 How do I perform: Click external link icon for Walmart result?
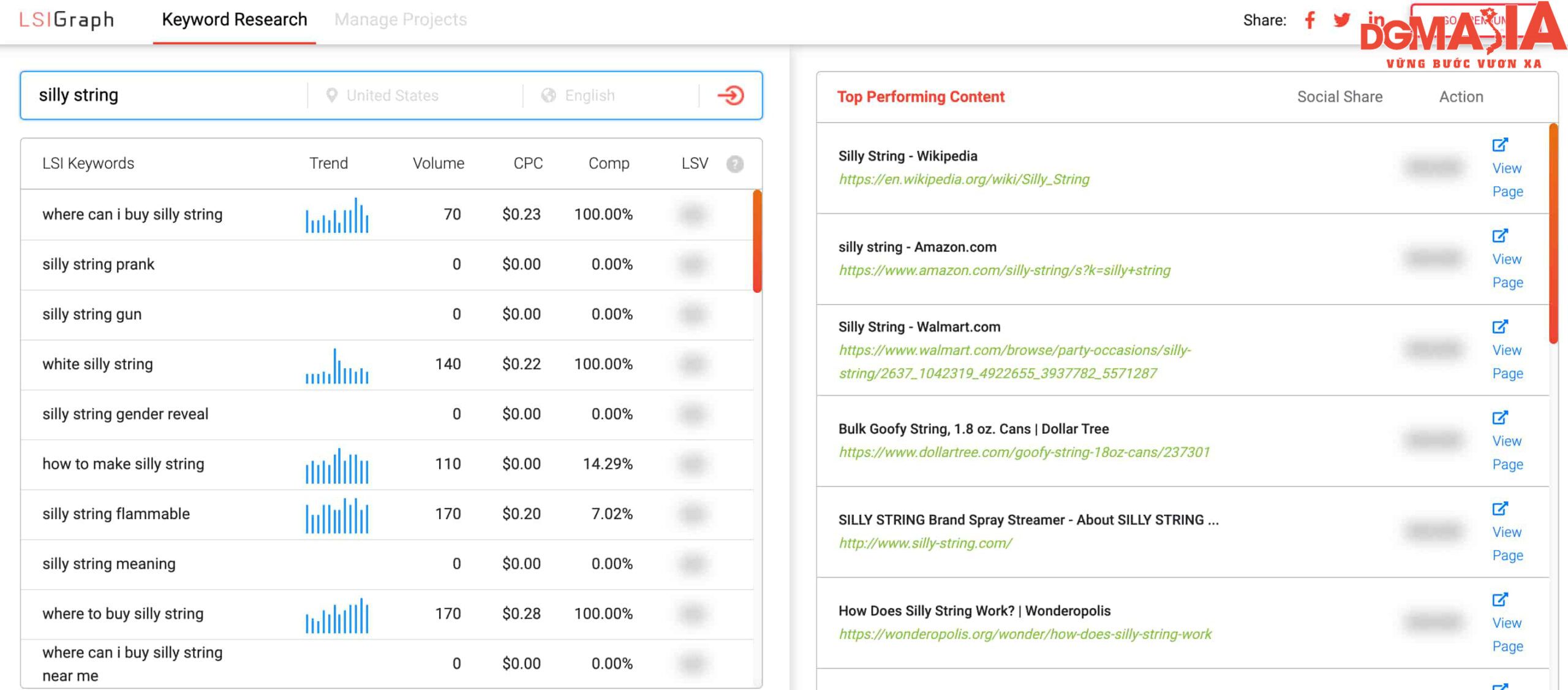1500,327
